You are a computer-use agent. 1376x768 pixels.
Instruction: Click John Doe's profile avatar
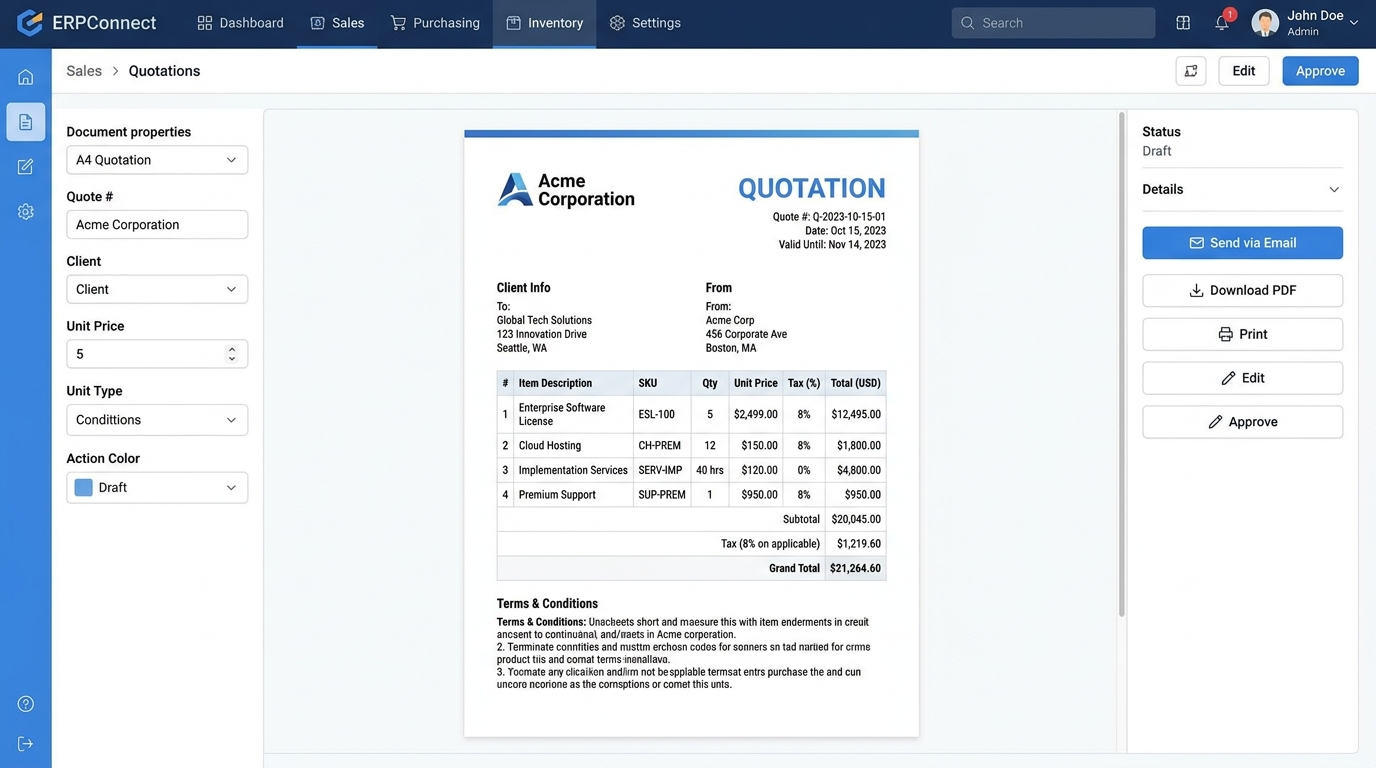pyautogui.click(x=1265, y=23)
